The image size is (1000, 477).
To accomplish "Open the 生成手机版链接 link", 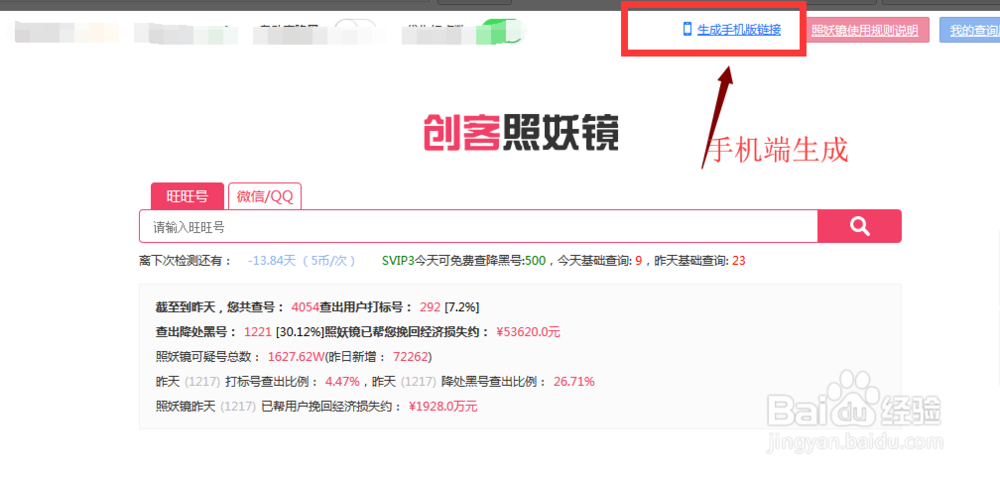I will (x=739, y=29).
